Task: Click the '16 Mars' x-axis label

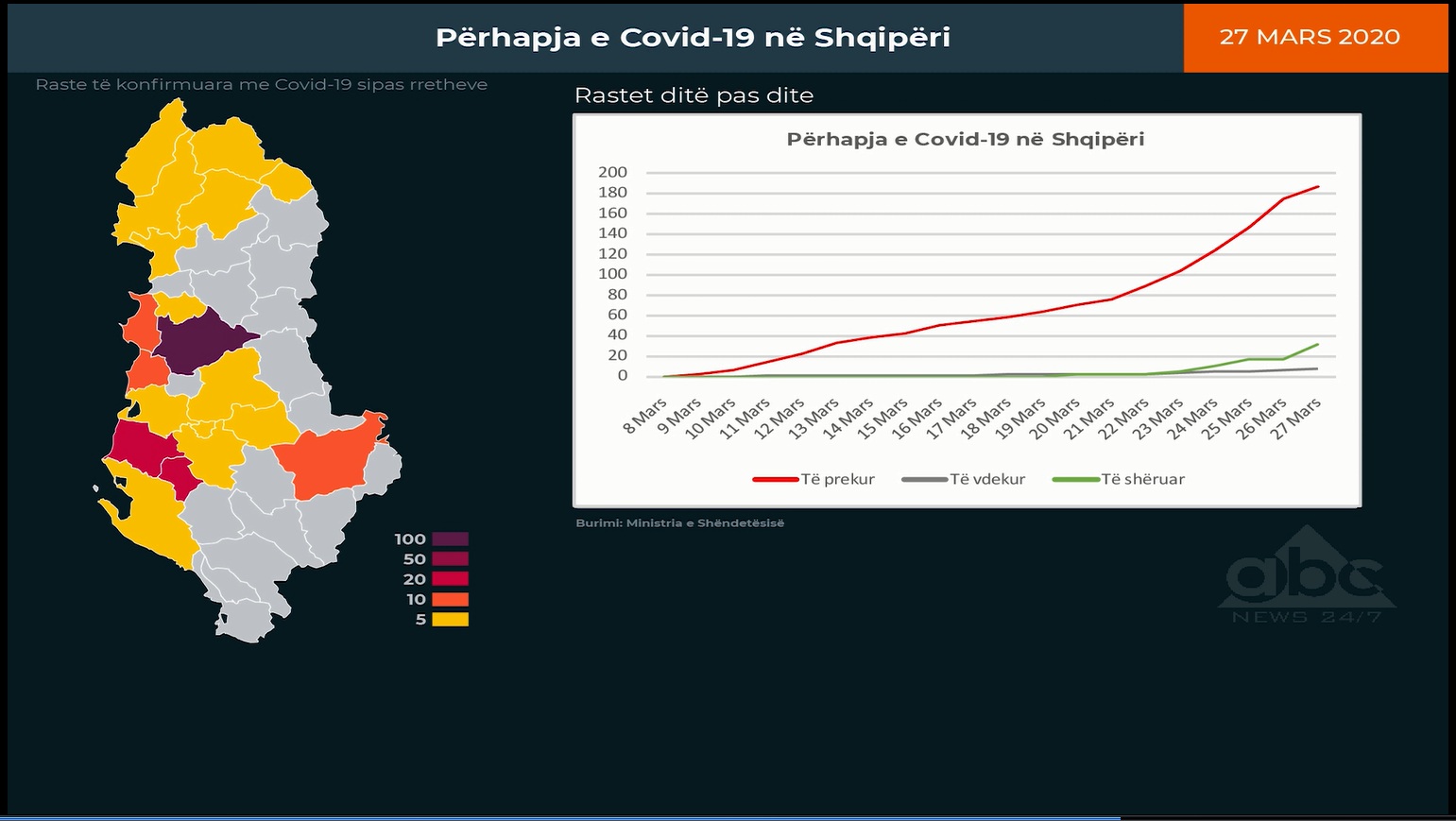Action: [916, 419]
